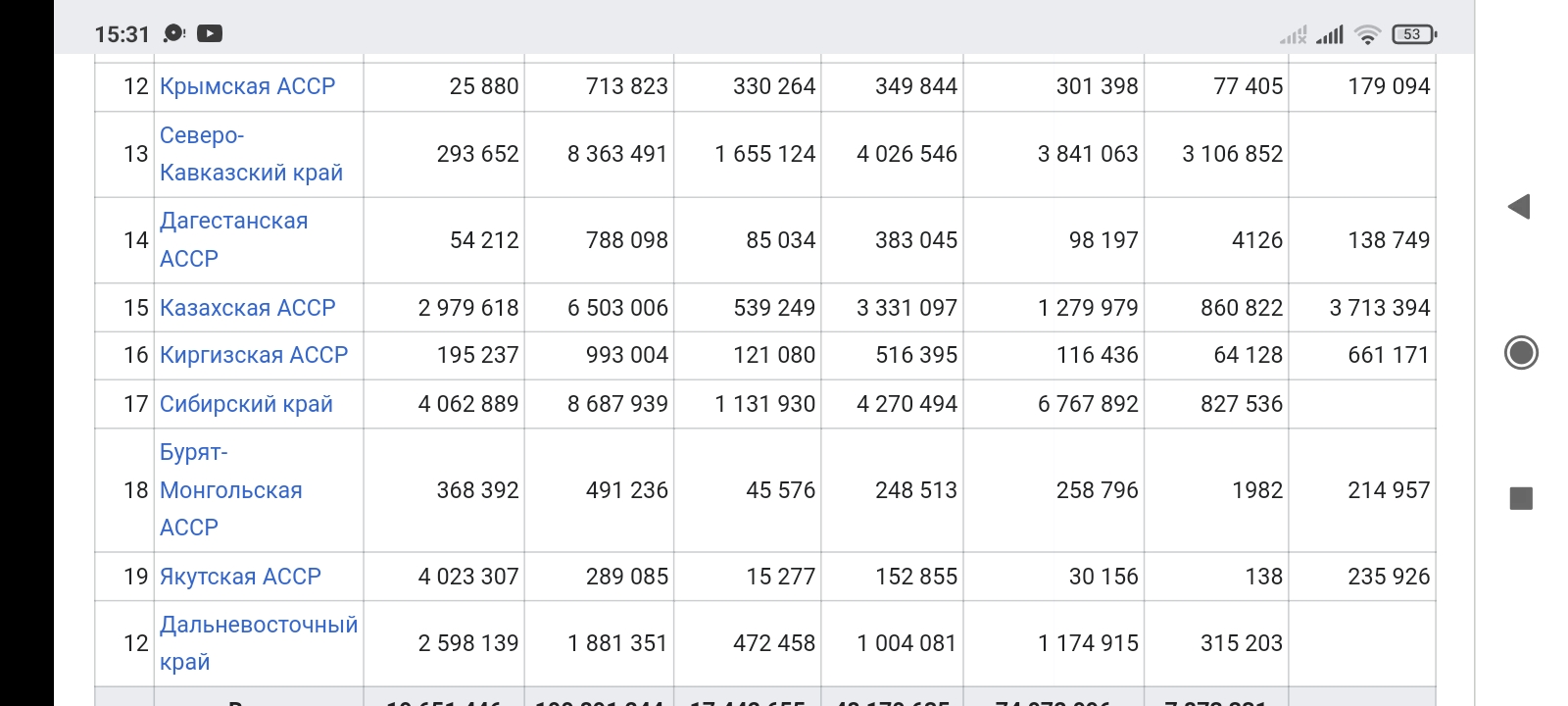Tap the recent apps square button

point(1521,498)
